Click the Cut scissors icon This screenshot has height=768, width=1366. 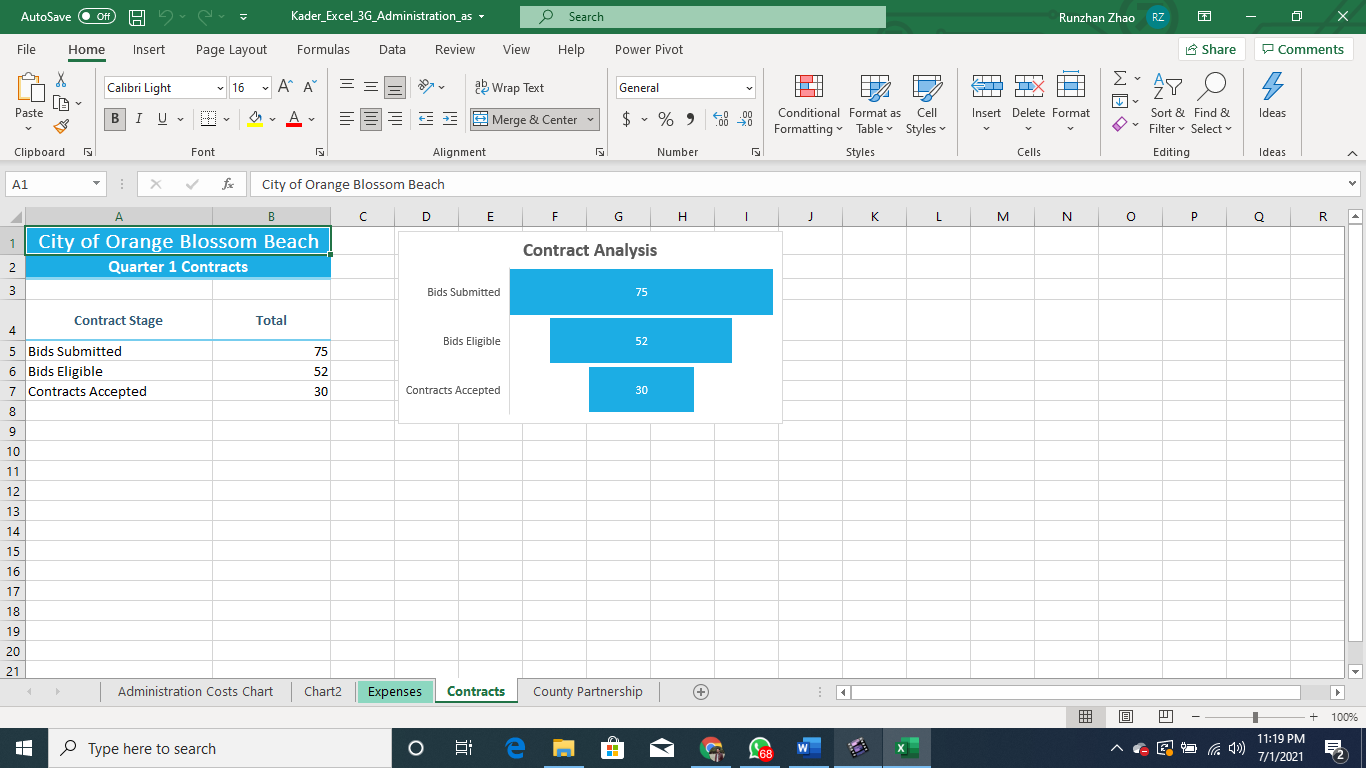[61, 80]
